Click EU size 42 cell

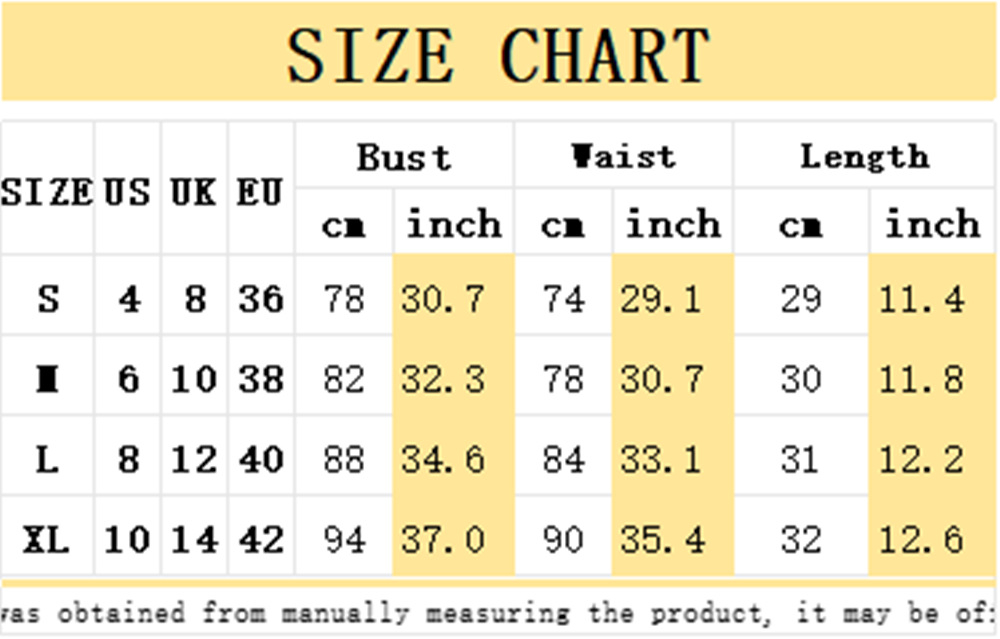(261, 540)
